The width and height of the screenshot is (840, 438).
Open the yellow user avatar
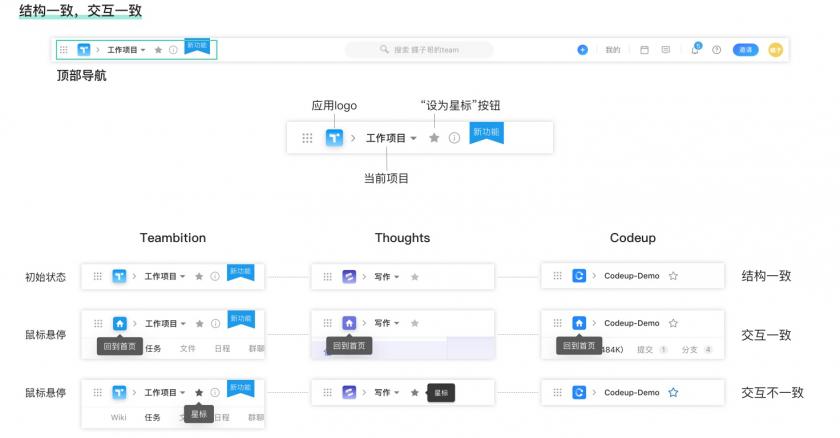(775, 50)
